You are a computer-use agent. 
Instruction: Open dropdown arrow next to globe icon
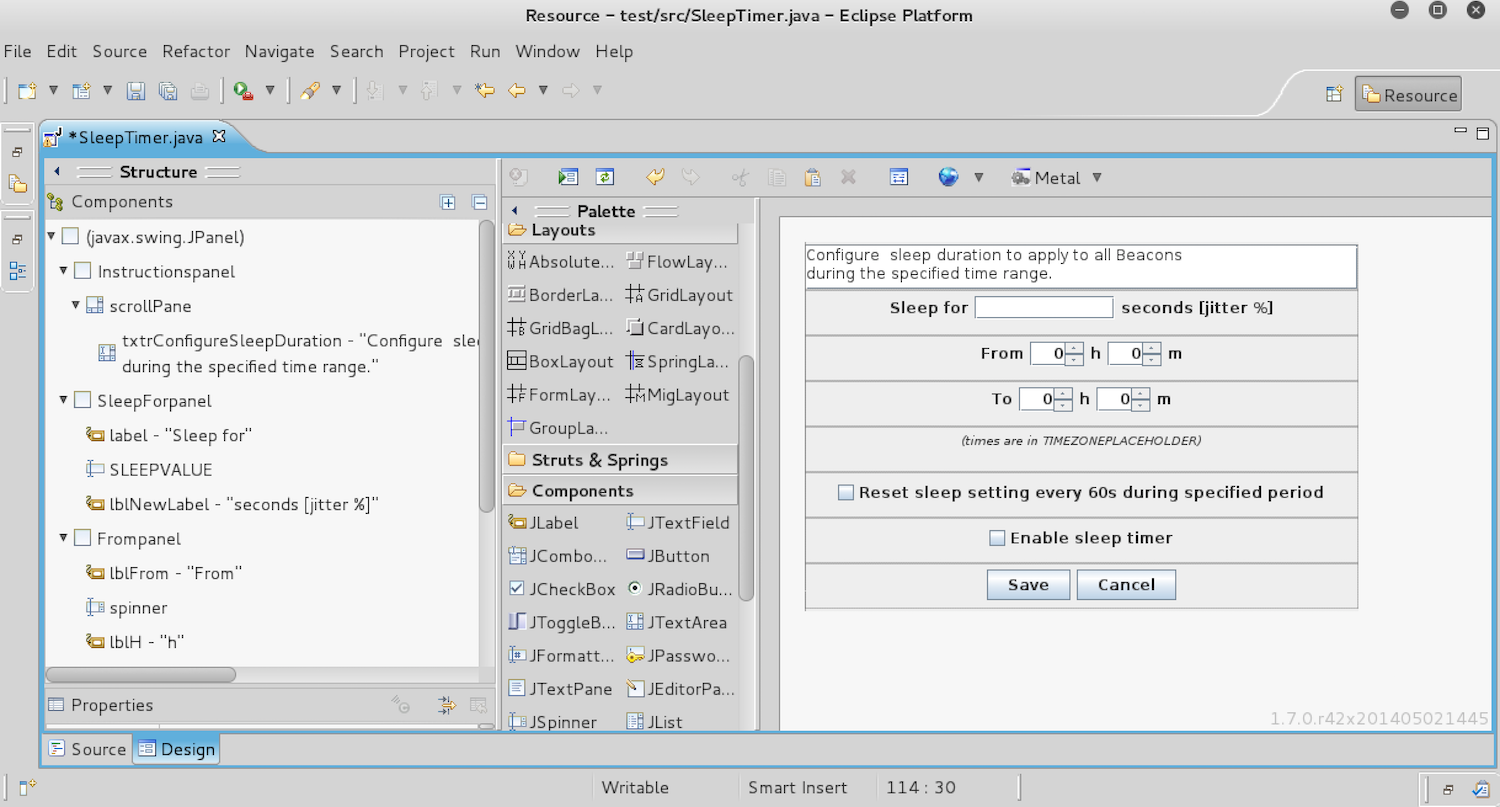[x=979, y=177]
